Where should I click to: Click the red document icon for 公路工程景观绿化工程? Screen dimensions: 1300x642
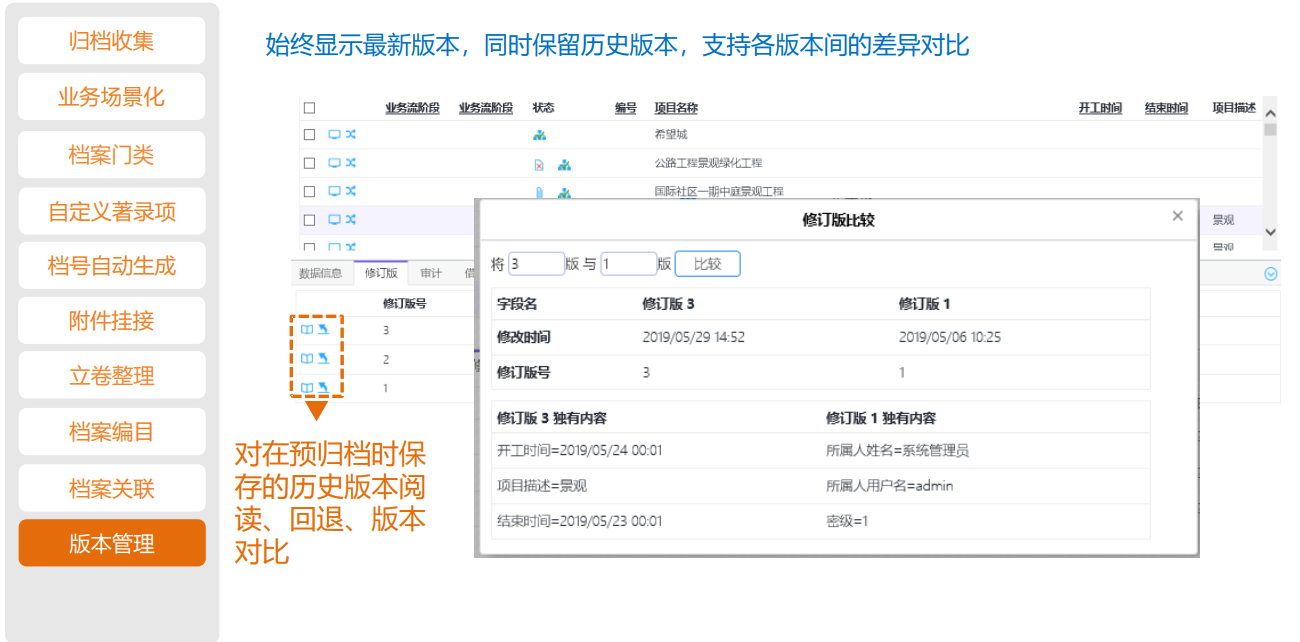click(539, 165)
